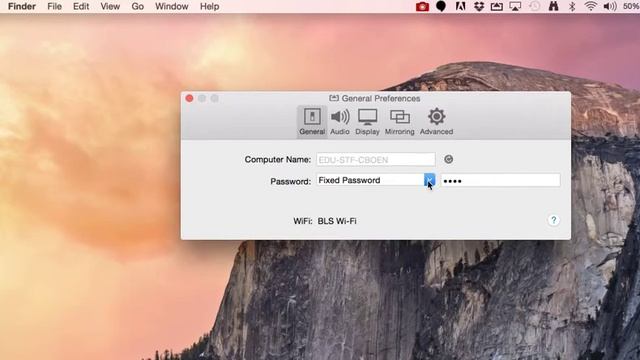Open help with the question mark button
640x360 pixels.
point(553,220)
